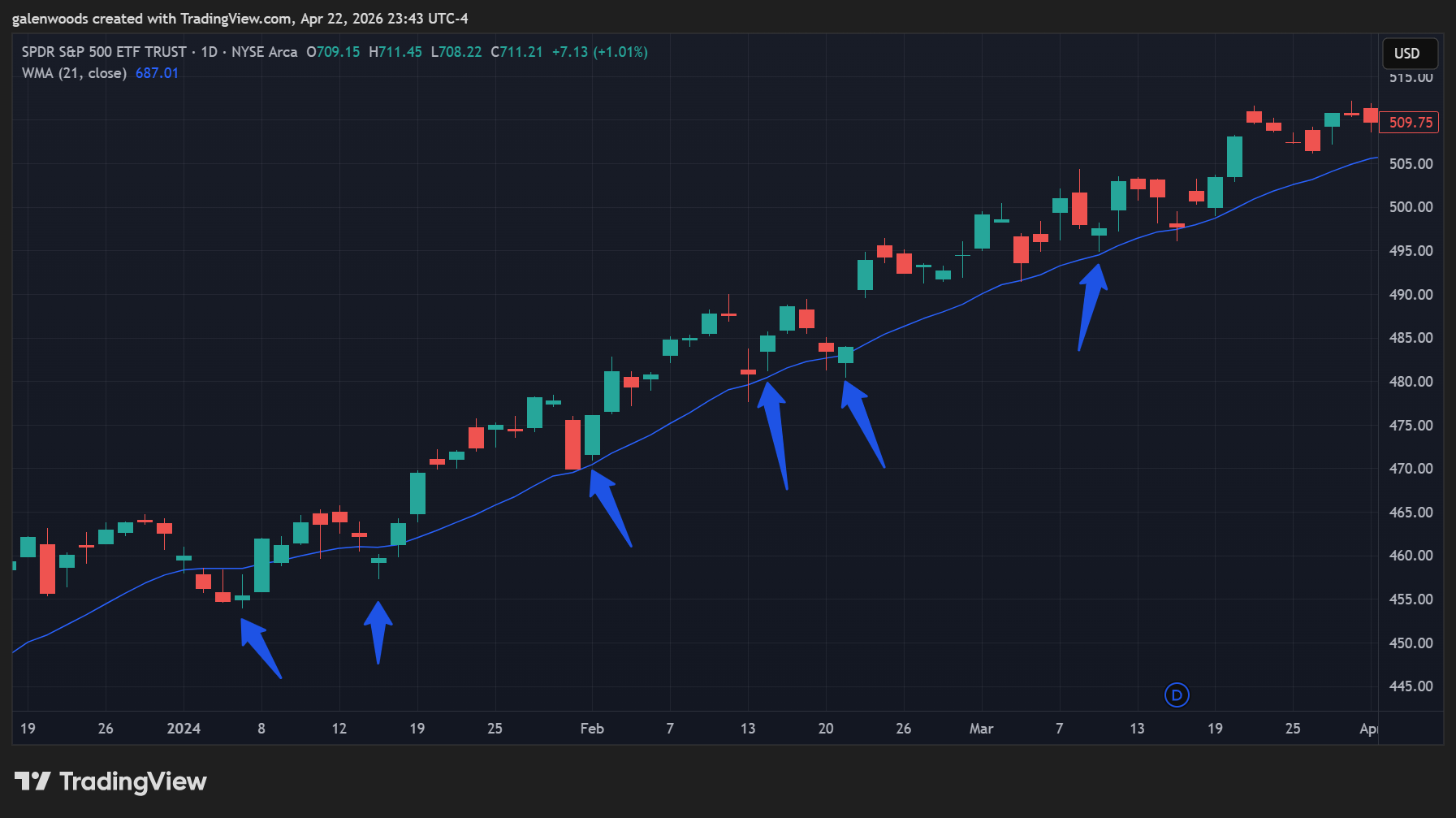The image size is (1456, 818).
Task: Click the 1D interval in the legend
Action: tap(210, 52)
